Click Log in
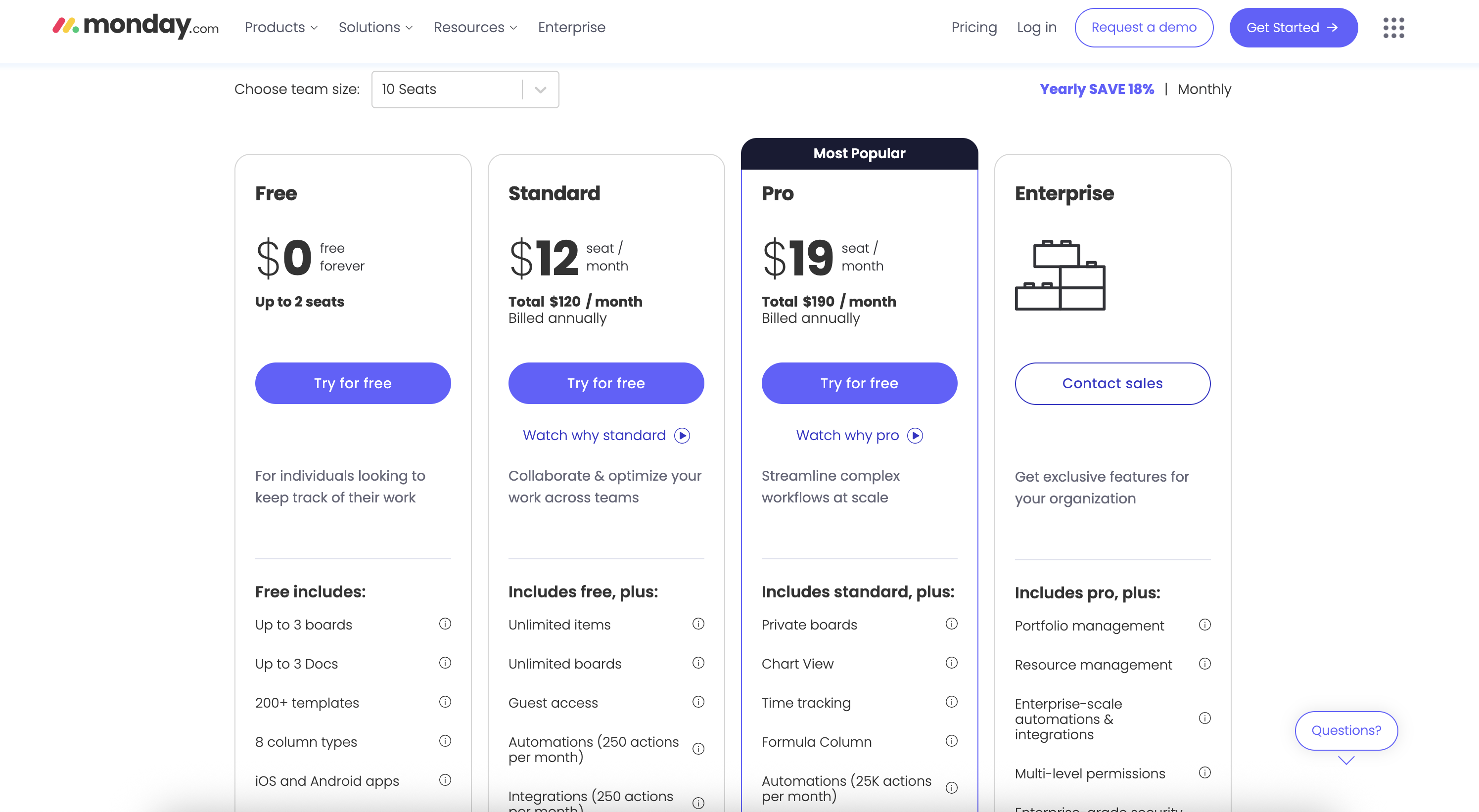This screenshot has height=812, width=1479. (x=1036, y=27)
